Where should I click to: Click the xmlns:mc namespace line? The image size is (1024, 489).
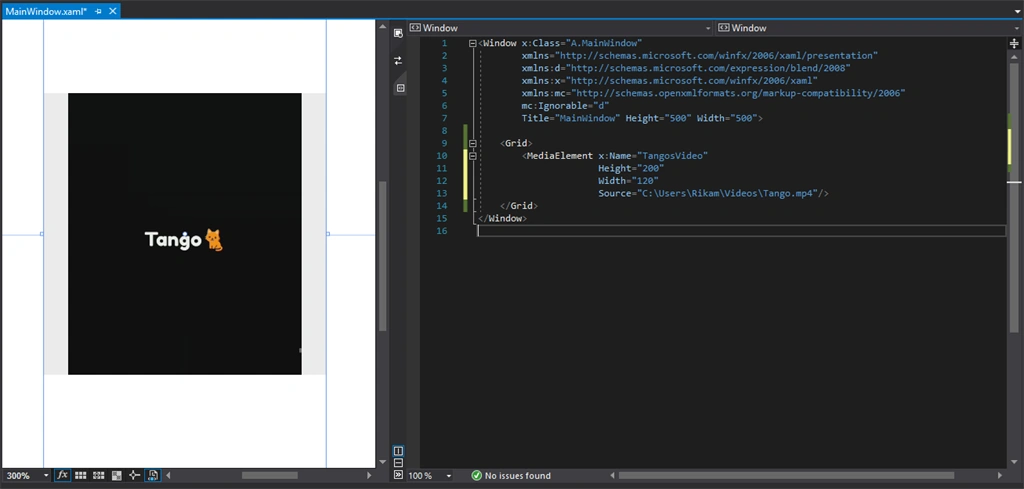pos(713,93)
